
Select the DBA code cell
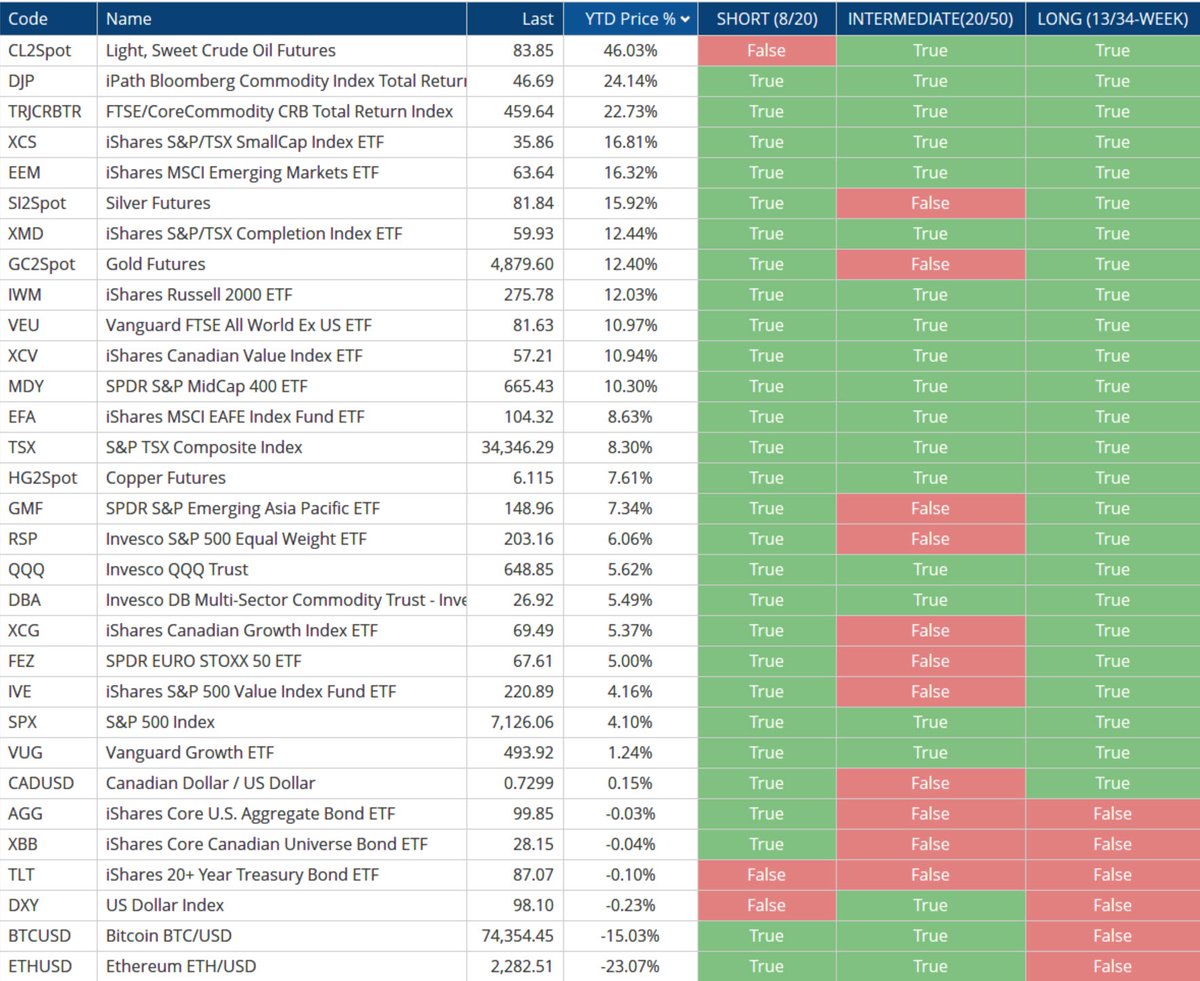[49, 599]
